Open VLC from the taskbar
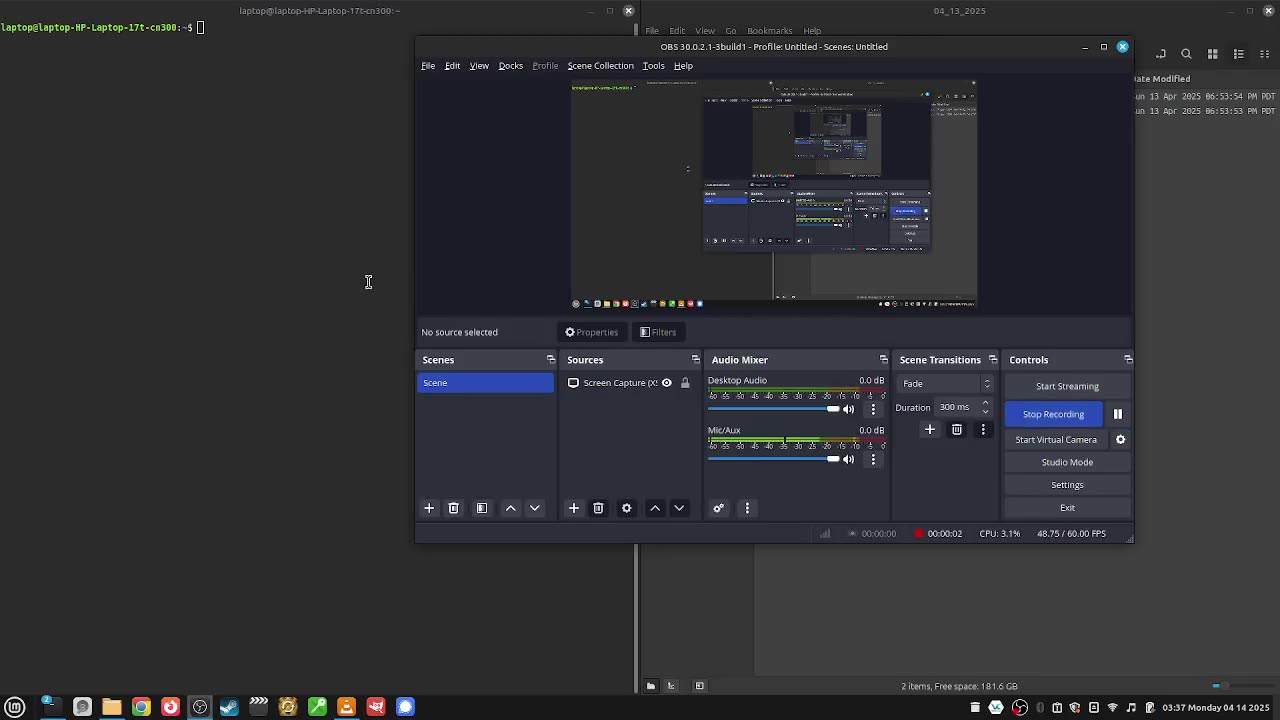Screen dimensions: 1280x720 [x=346, y=707]
